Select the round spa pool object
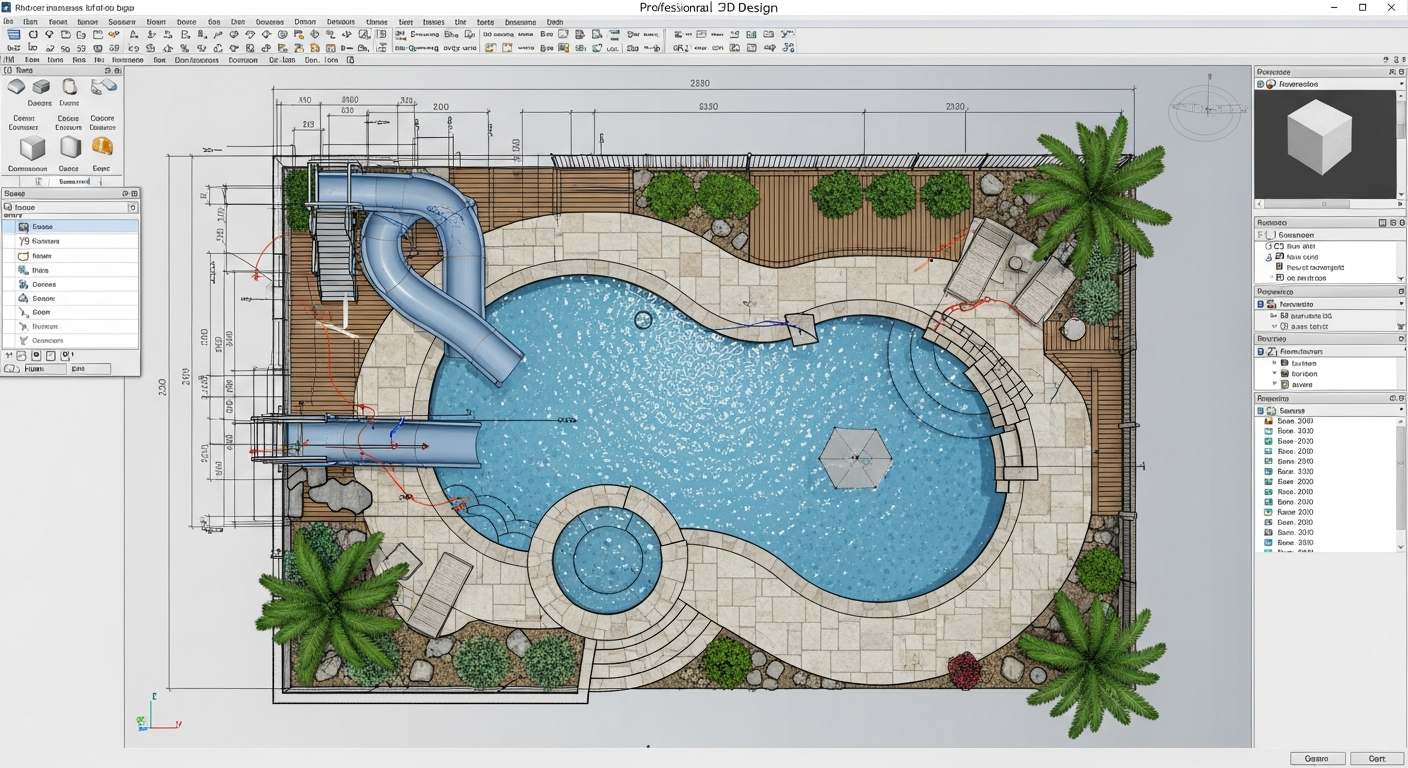1408x768 pixels. pos(607,558)
